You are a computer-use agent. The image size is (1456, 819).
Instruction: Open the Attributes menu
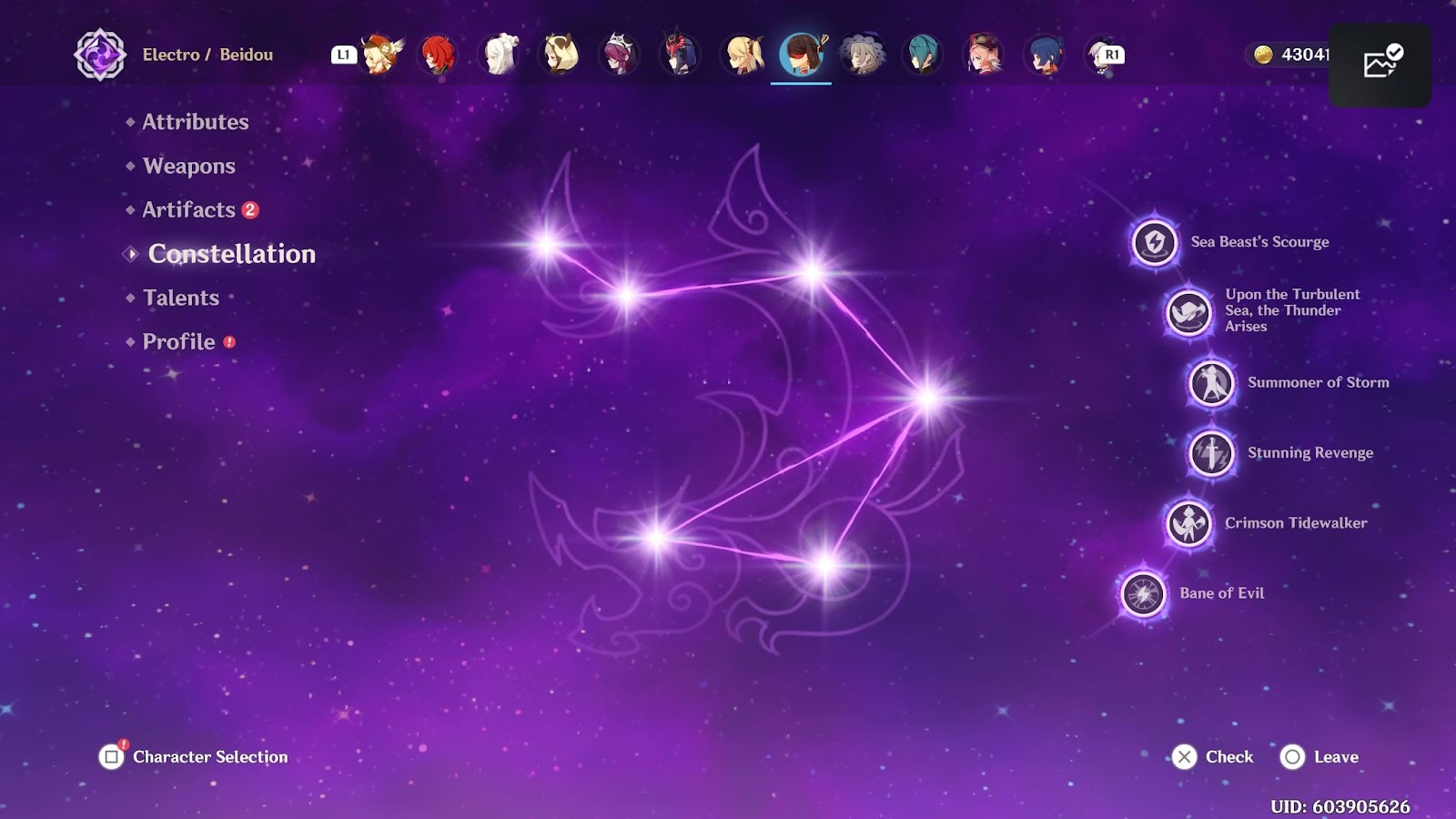[x=195, y=122]
